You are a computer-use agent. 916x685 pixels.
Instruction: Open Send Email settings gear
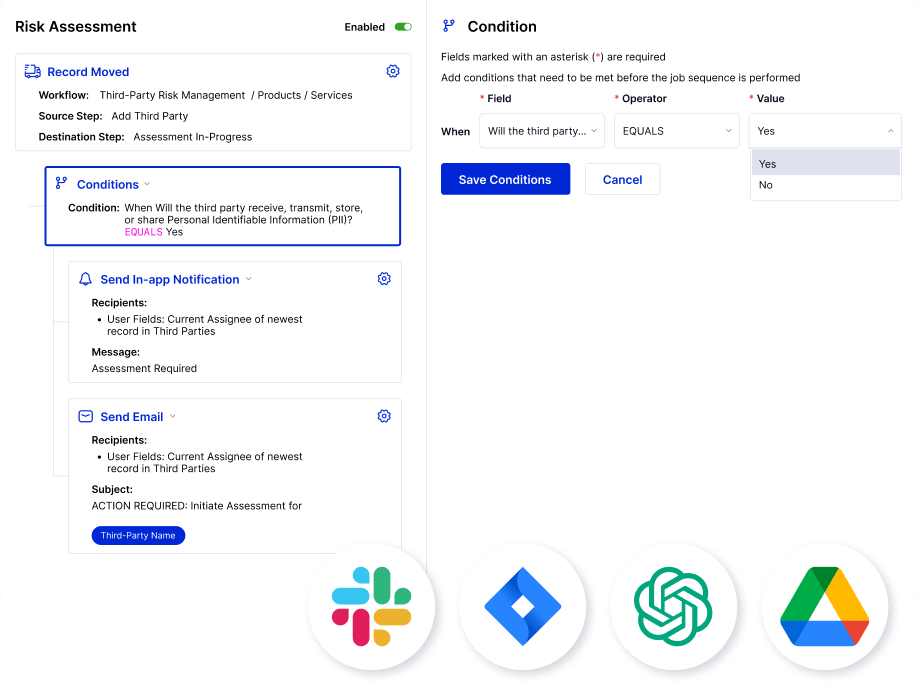(x=384, y=416)
